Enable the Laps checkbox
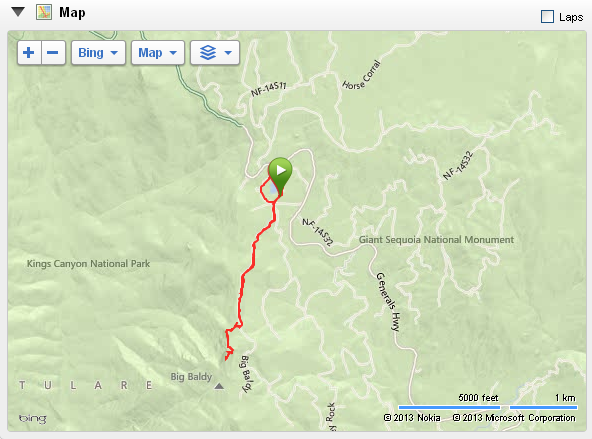Viewport: 592px width, 439px height. [547, 17]
